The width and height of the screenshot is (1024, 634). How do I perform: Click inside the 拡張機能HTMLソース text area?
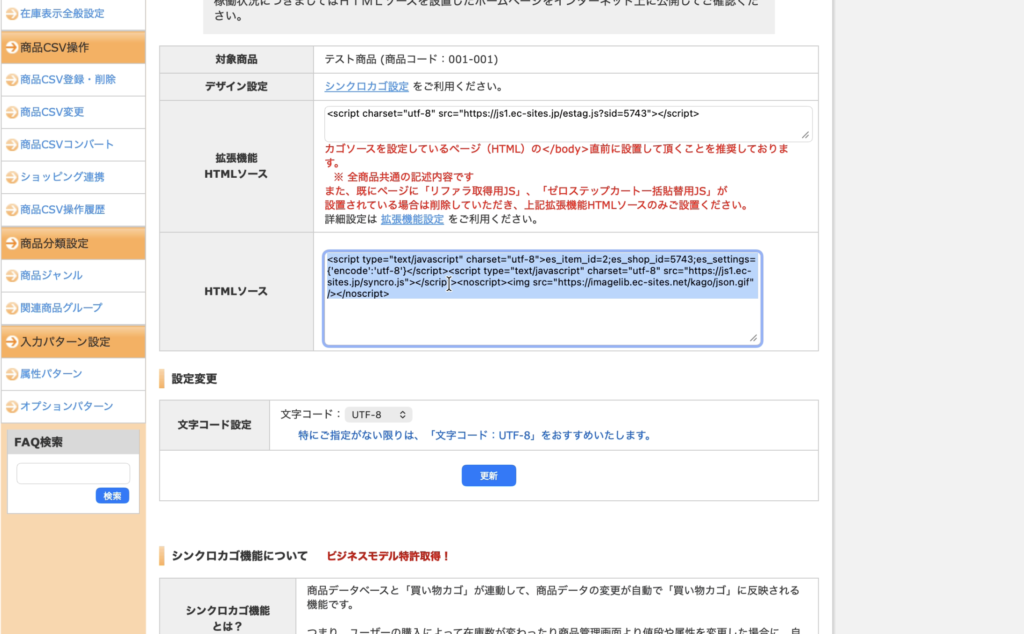pyautogui.click(x=568, y=123)
